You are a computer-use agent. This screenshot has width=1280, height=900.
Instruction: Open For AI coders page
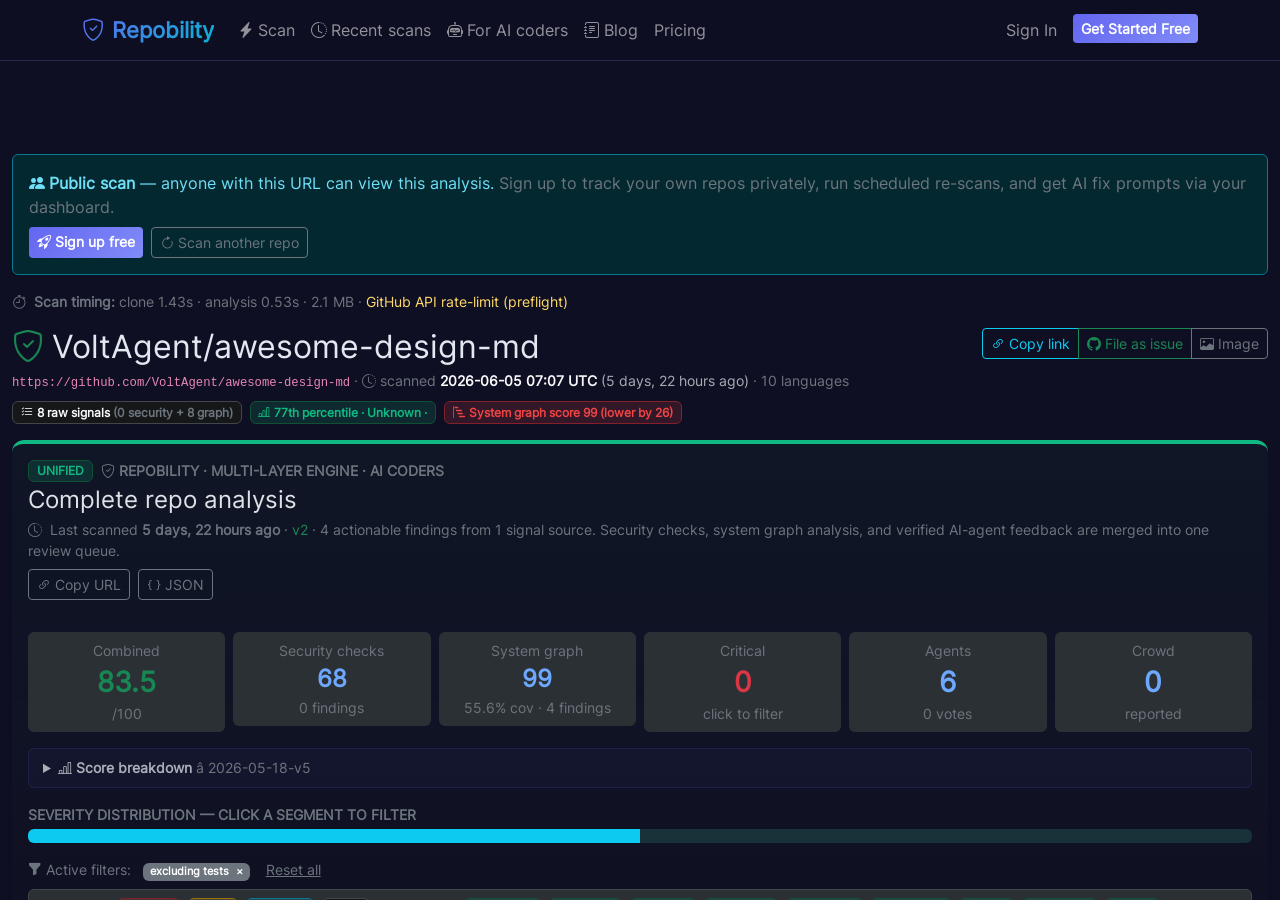(507, 30)
